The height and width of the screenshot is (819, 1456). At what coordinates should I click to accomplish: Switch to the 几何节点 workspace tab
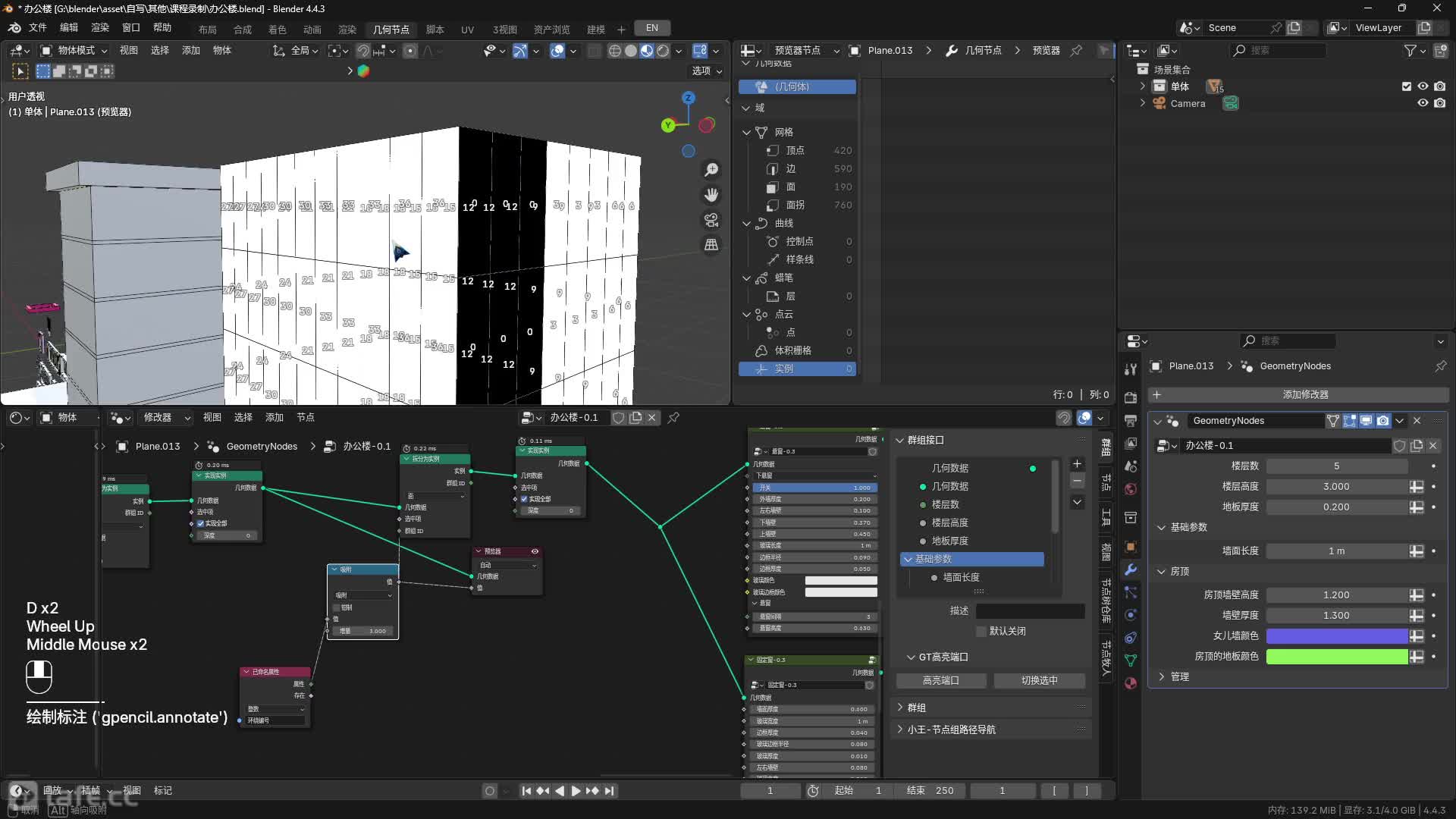click(391, 30)
